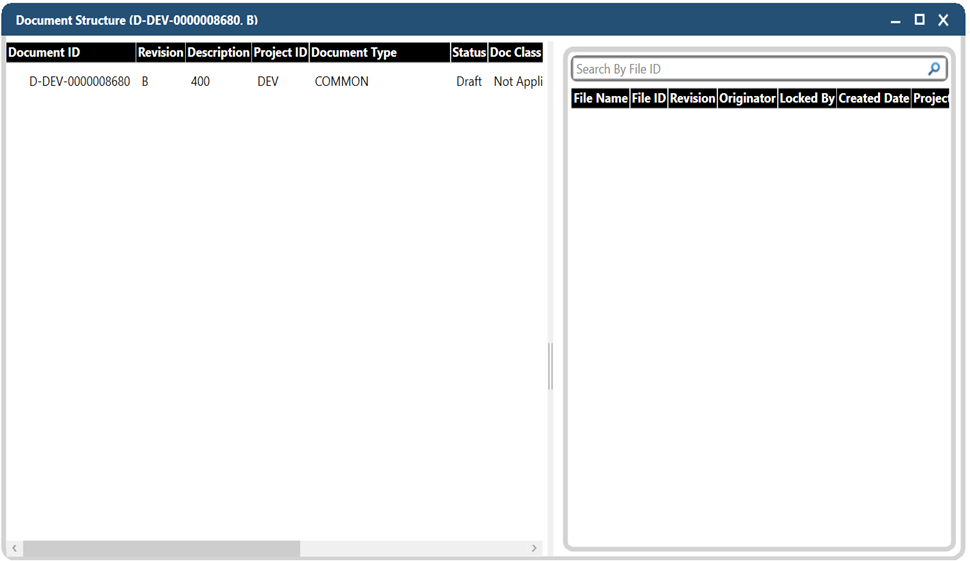Click the Originator column header
This screenshot has height=561, width=970.
[x=747, y=99]
